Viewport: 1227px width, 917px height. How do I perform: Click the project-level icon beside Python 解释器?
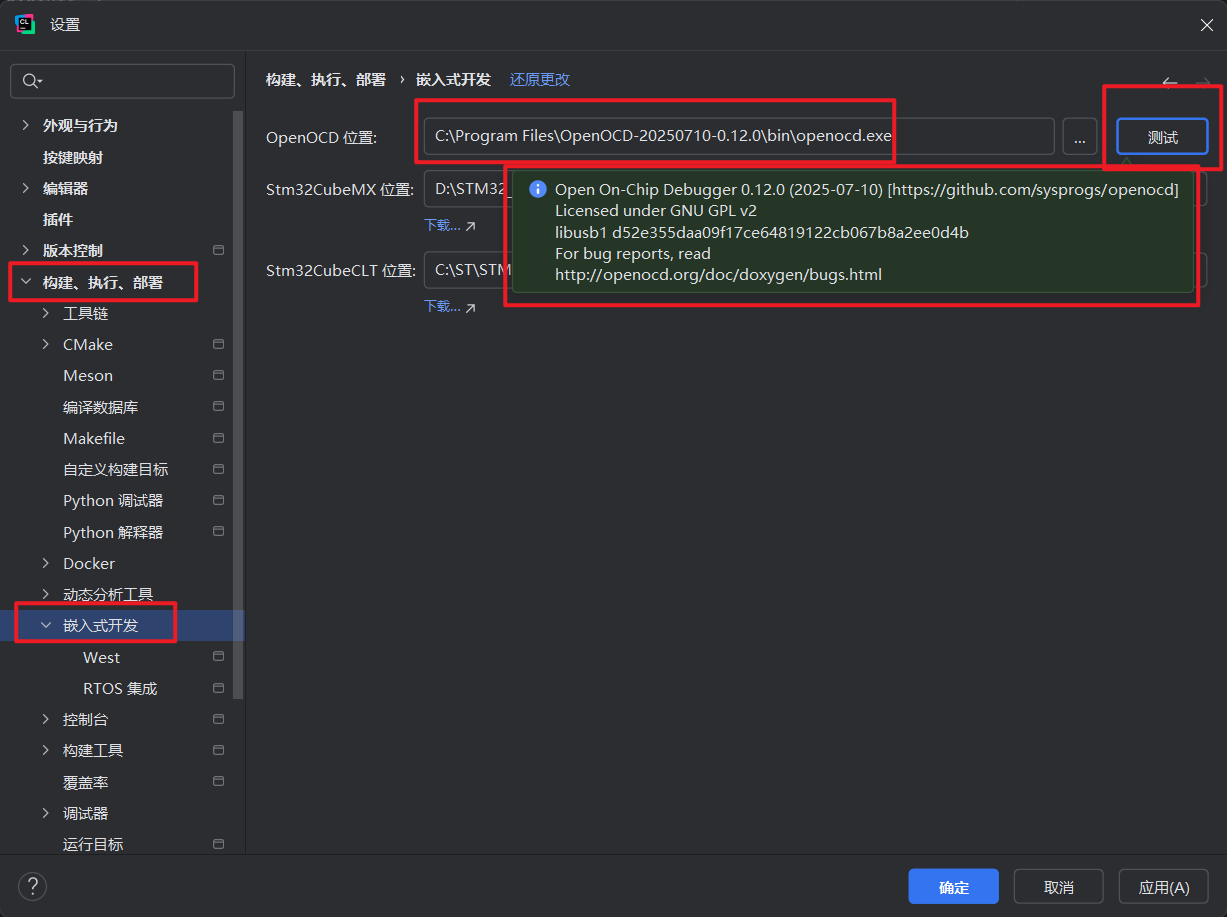218,532
